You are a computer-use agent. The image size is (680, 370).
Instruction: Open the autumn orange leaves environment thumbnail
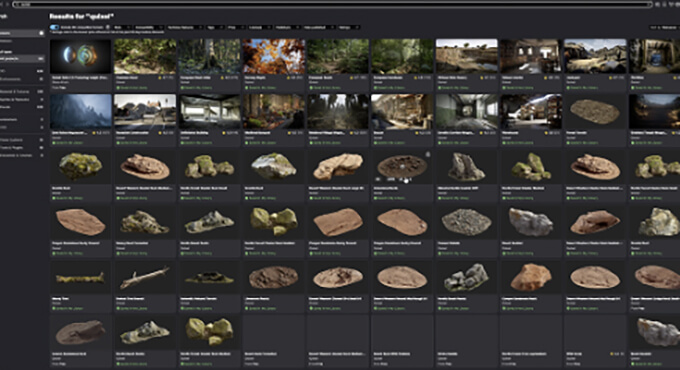coord(273,56)
